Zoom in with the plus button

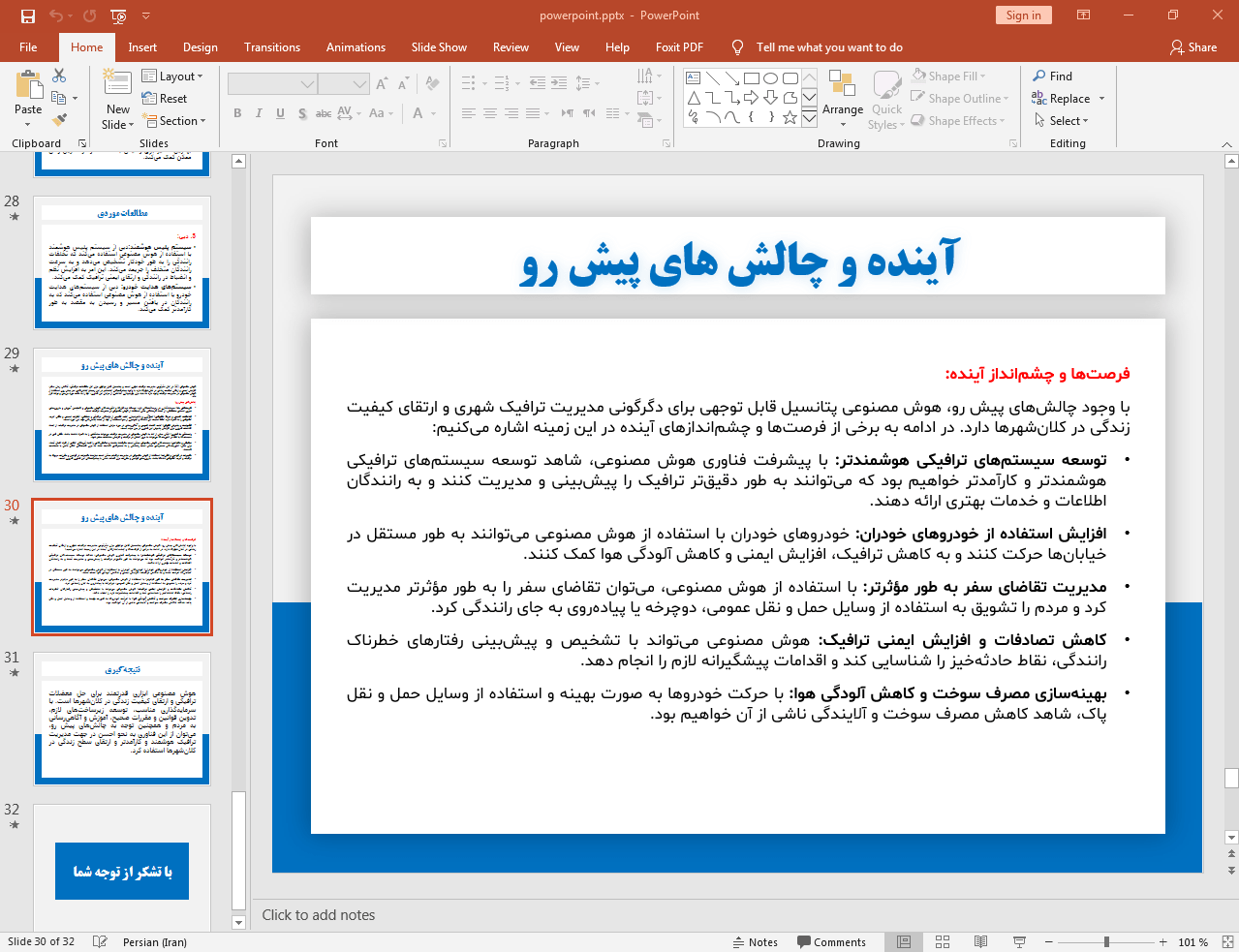click(x=1162, y=941)
